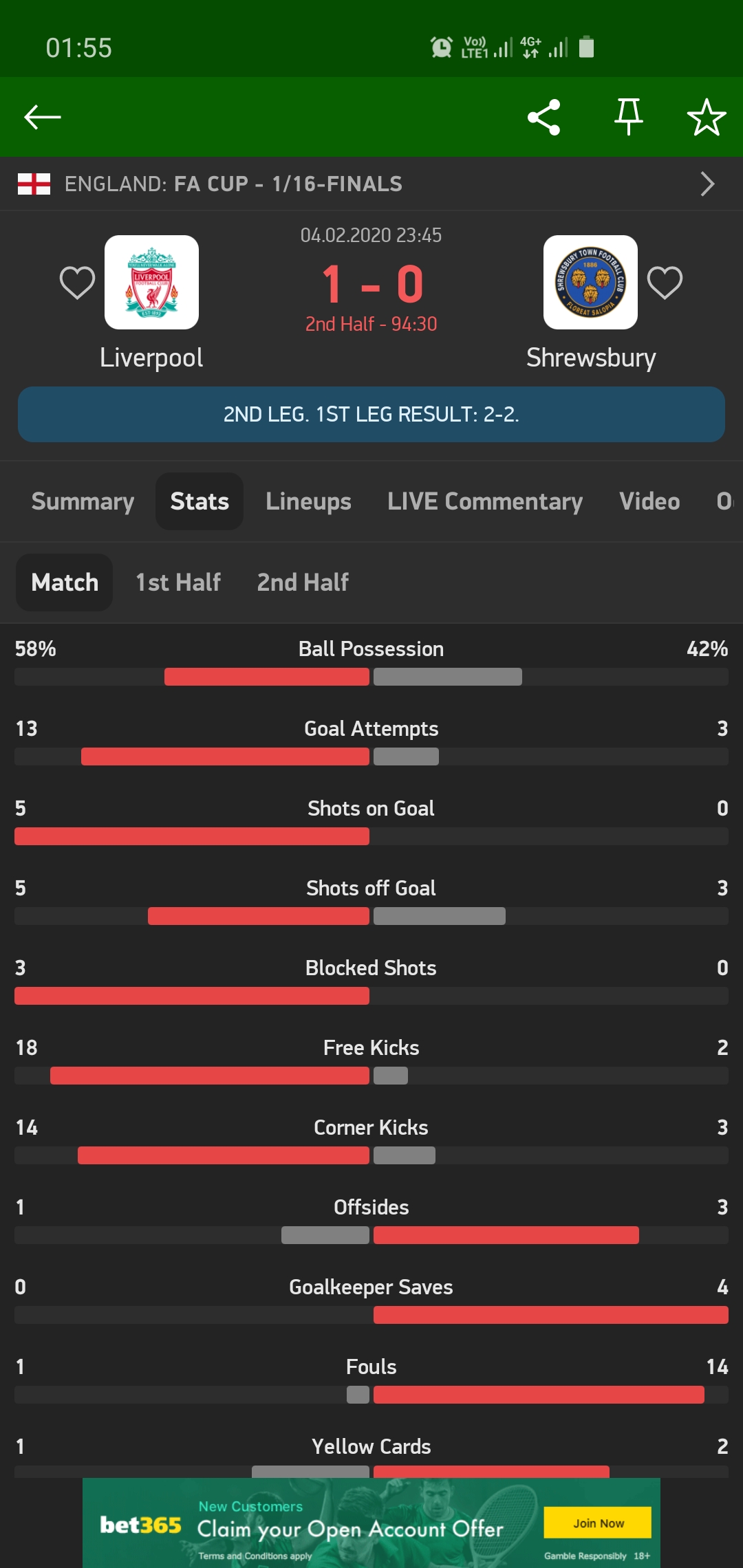Pin this match with the pin icon
Viewport: 743px width, 1568px height.
pyautogui.click(x=628, y=117)
